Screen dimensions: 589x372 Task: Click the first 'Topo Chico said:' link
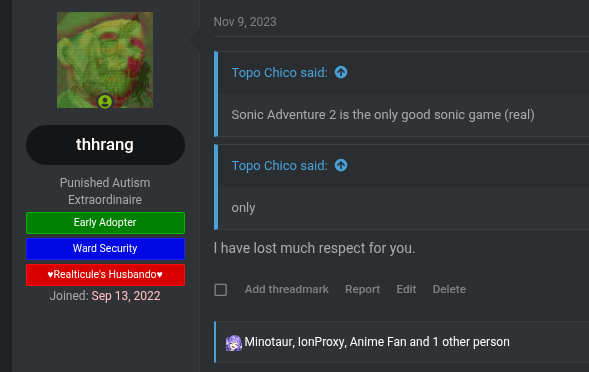[279, 73]
